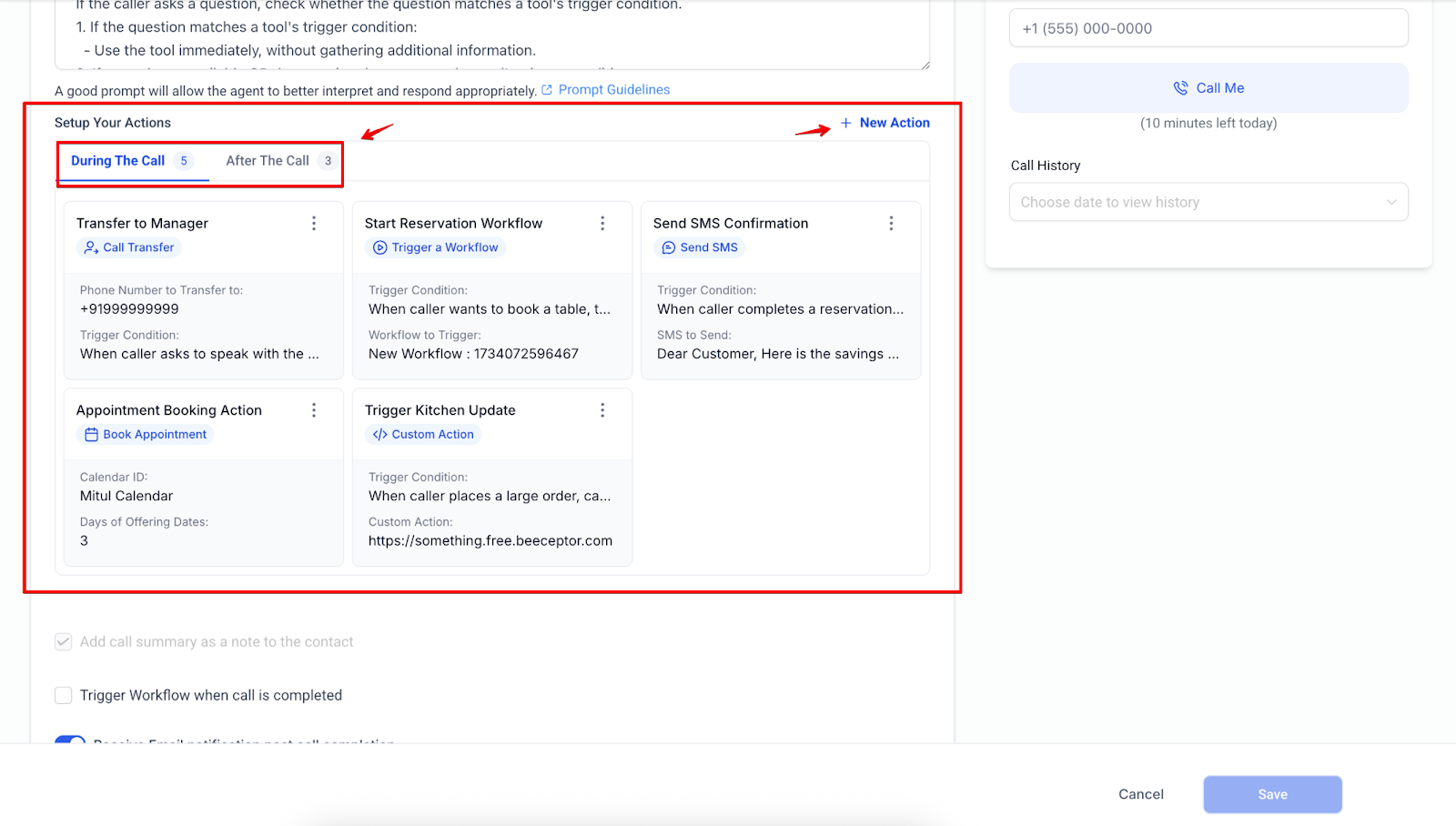Enable Trigger Workflow when call is completed
Image resolution: width=1456 pixels, height=826 pixels.
(64, 696)
